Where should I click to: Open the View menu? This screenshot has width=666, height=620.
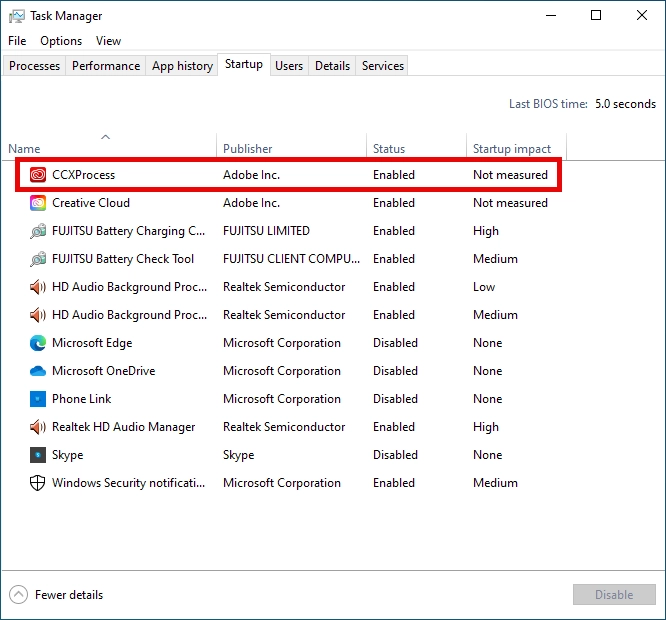pos(108,41)
